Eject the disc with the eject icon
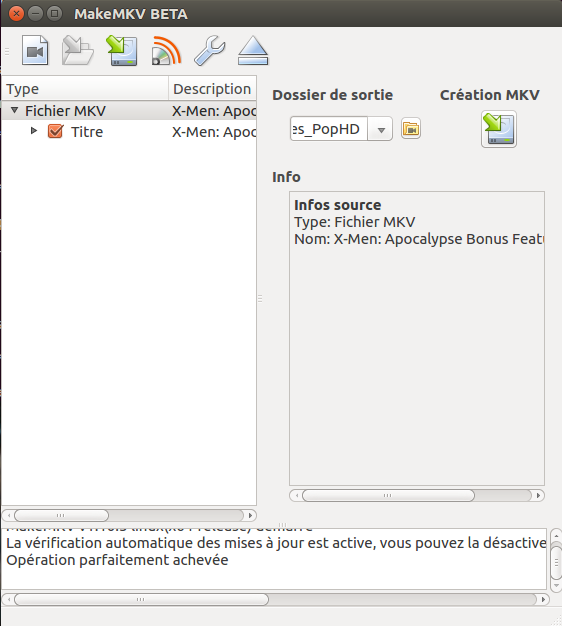The height and width of the screenshot is (626, 562). coord(253,50)
